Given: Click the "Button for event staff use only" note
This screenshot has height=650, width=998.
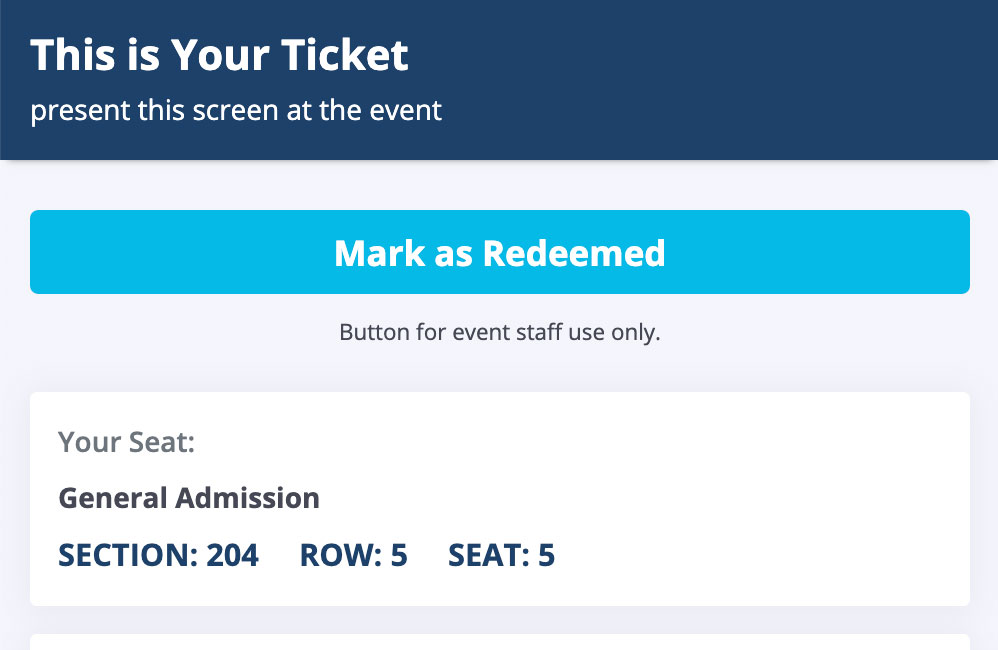Looking at the screenshot, I should (x=500, y=333).
